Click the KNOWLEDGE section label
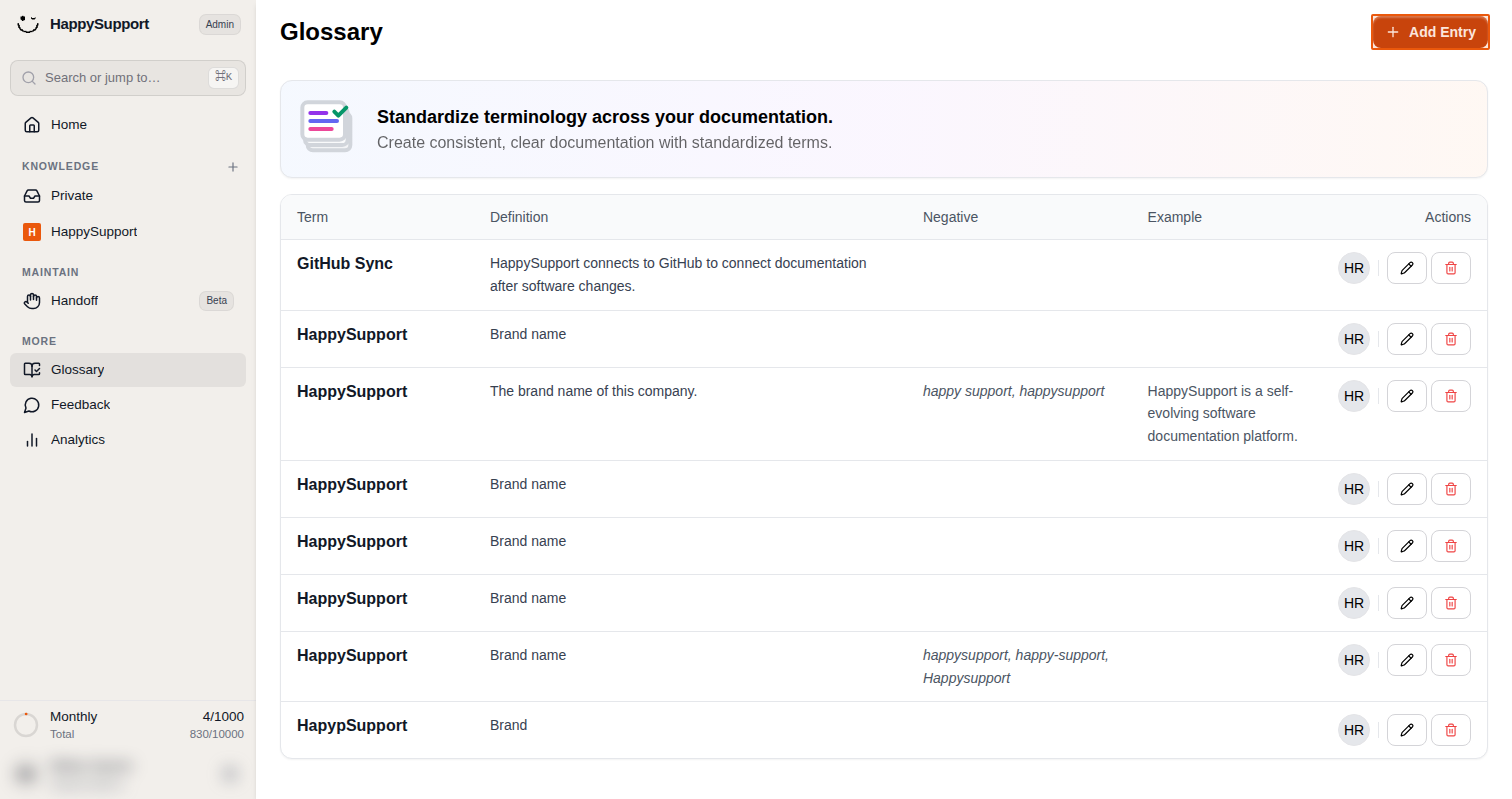 point(60,167)
